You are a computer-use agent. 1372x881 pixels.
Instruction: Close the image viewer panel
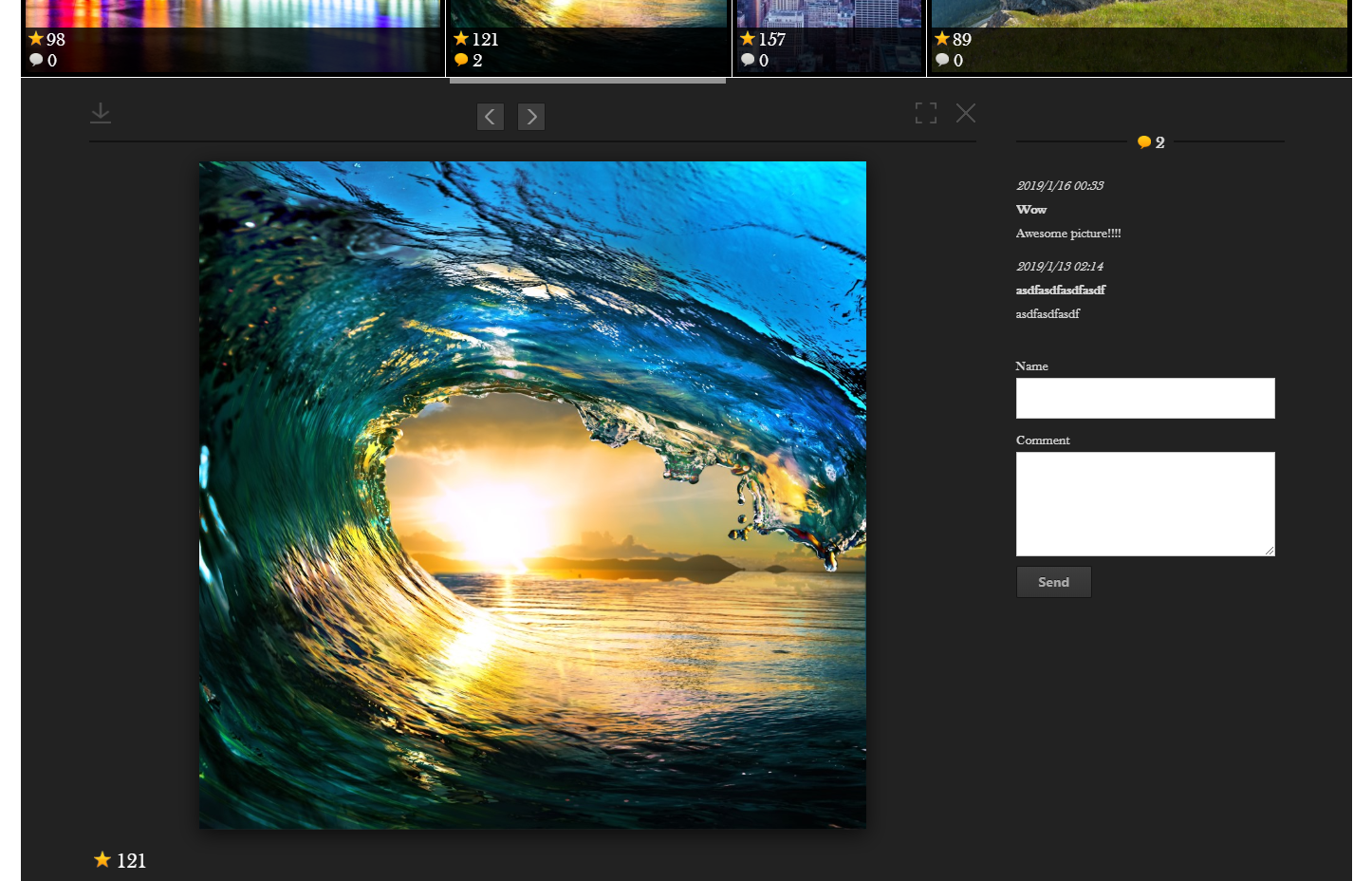click(x=966, y=113)
